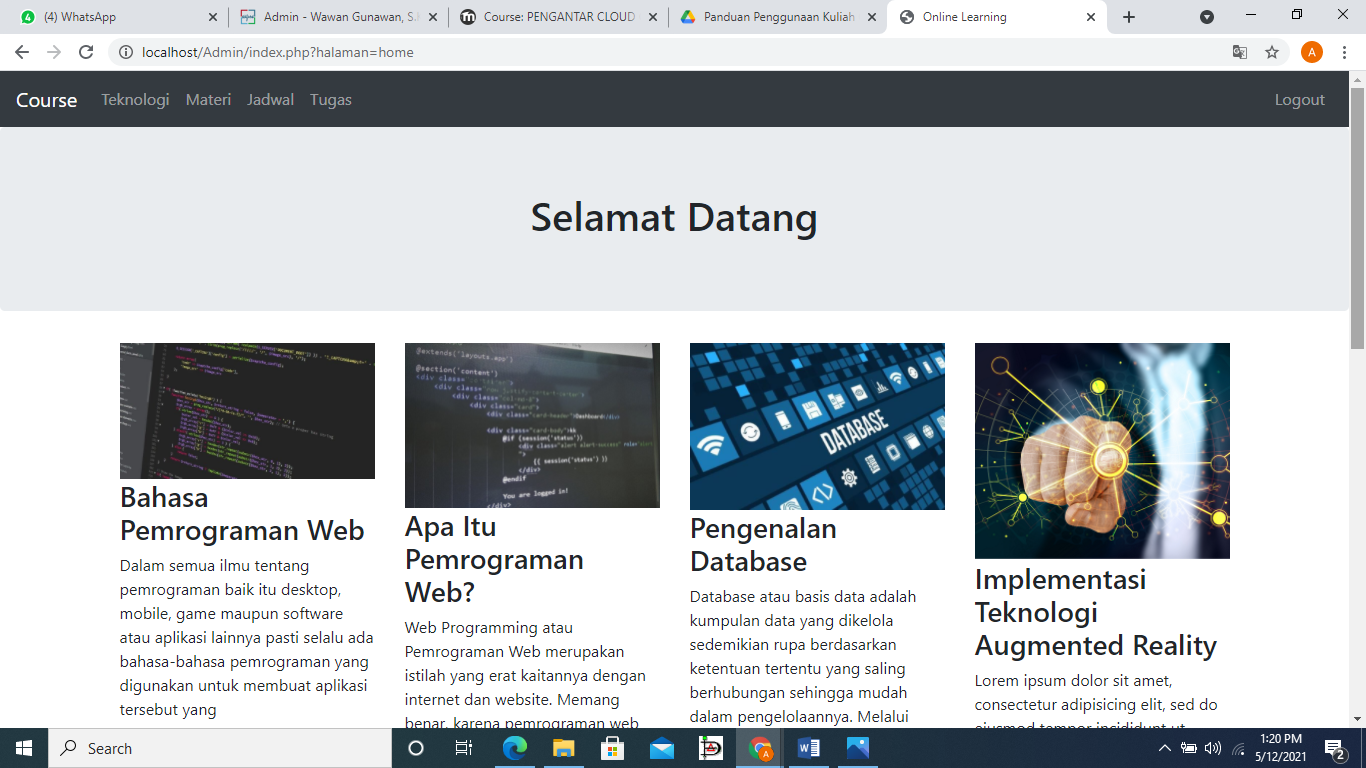Click the browser back arrow
This screenshot has width=1366, height=768.
(22, 52)
